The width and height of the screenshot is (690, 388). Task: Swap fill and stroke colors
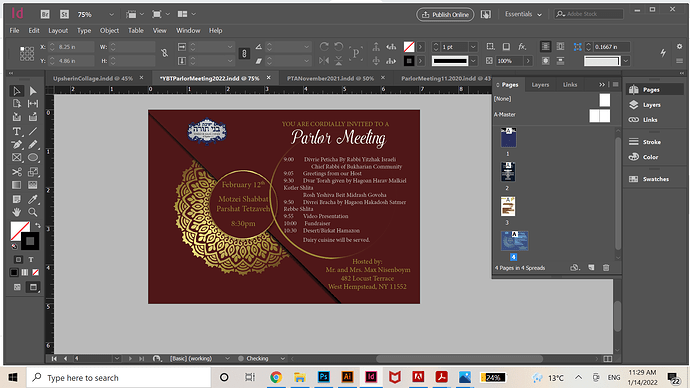tap(38, 225)
